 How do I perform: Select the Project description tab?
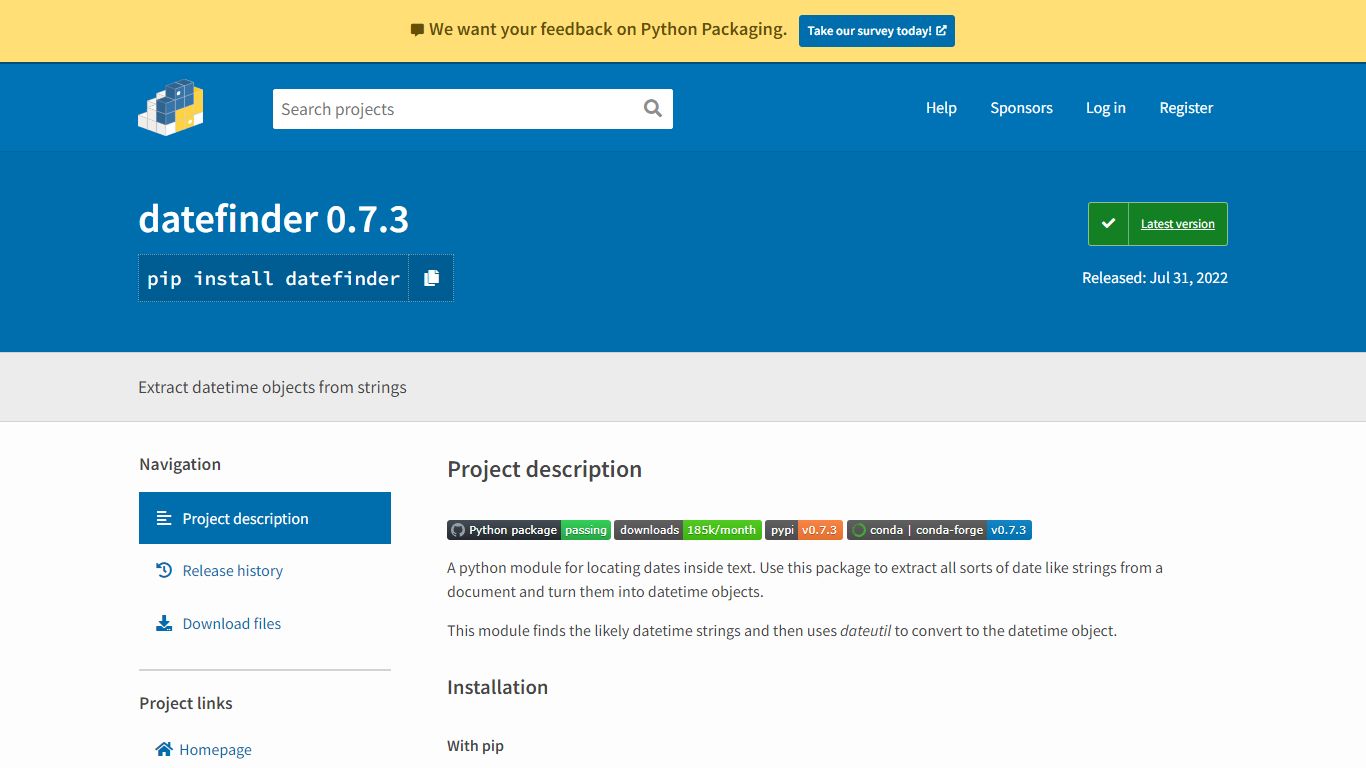(x=265, y=518)
